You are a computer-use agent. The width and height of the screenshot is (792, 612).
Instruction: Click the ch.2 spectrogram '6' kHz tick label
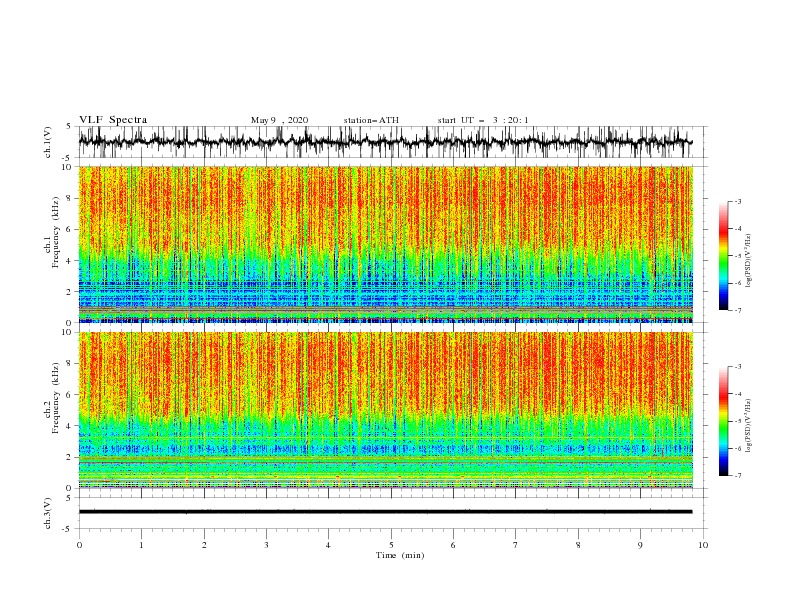[x=69, y=395]
